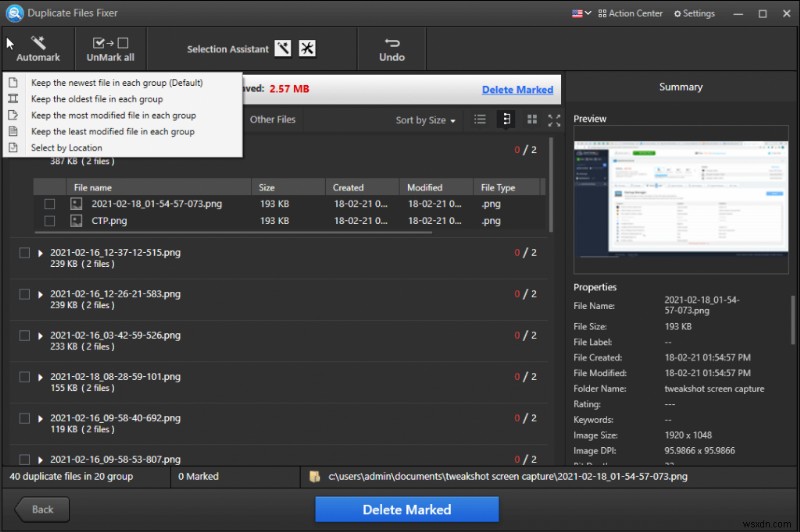800x532 pixels.
Task: Sort by the Size column header
Action: [288, 188]
